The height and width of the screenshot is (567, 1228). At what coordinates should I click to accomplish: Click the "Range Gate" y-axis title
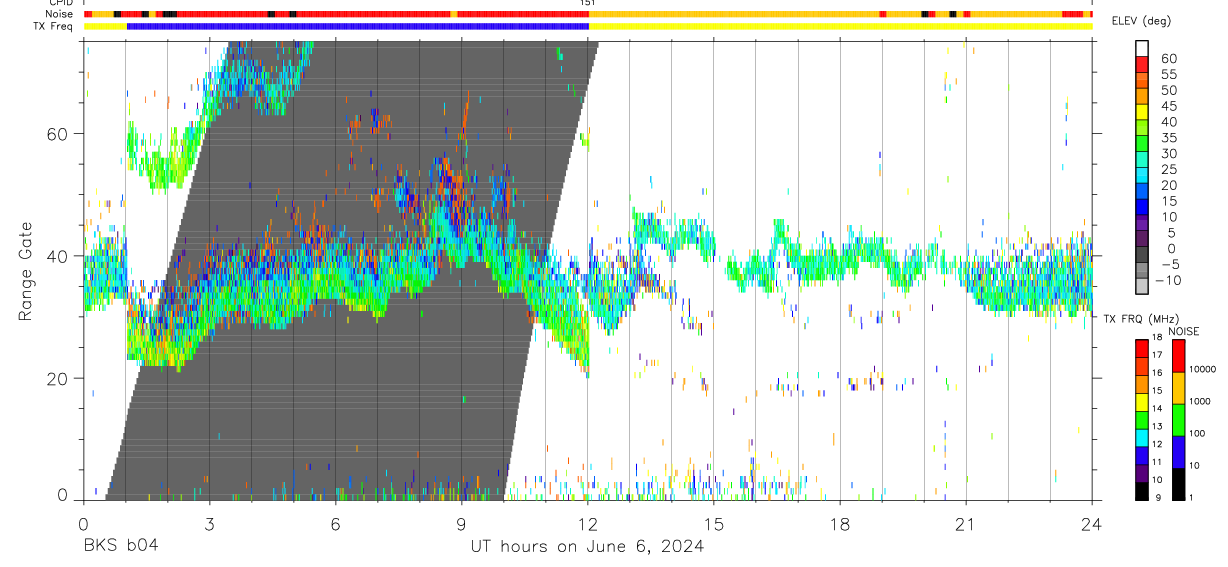click(24, 272)
